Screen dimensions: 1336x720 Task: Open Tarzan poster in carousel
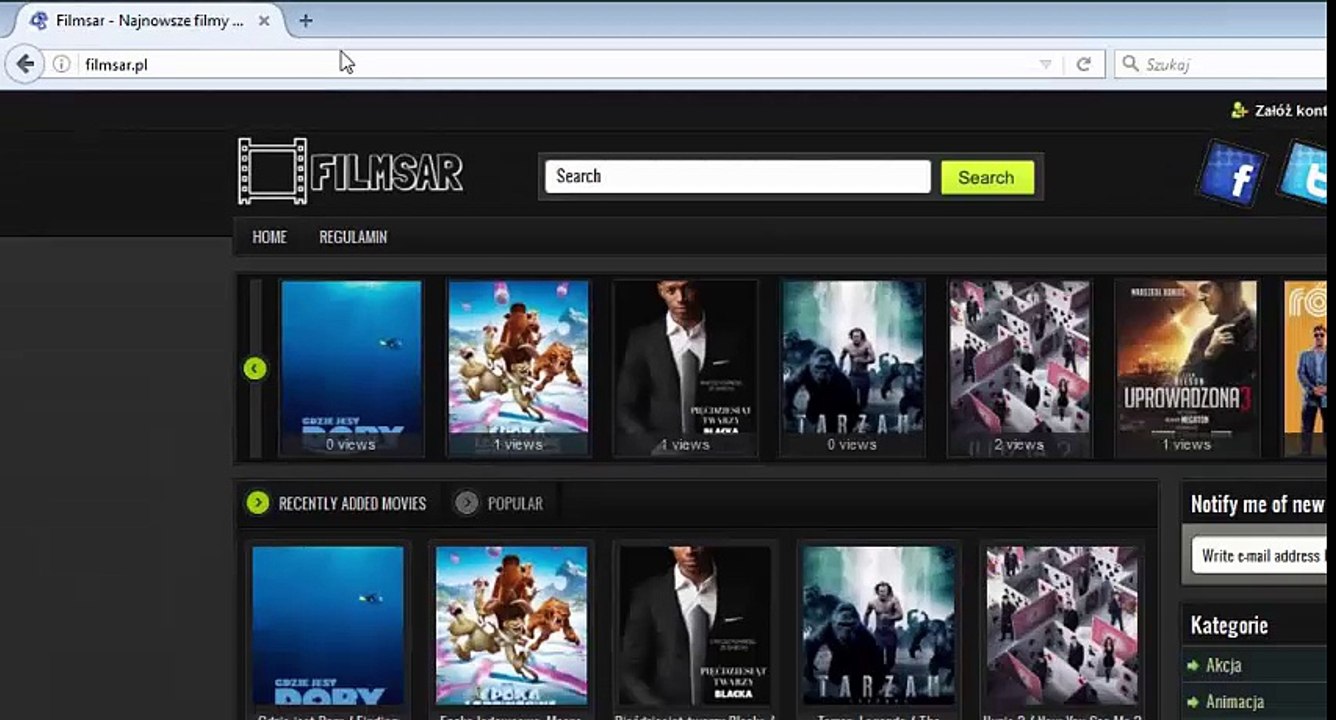(852, 368)
